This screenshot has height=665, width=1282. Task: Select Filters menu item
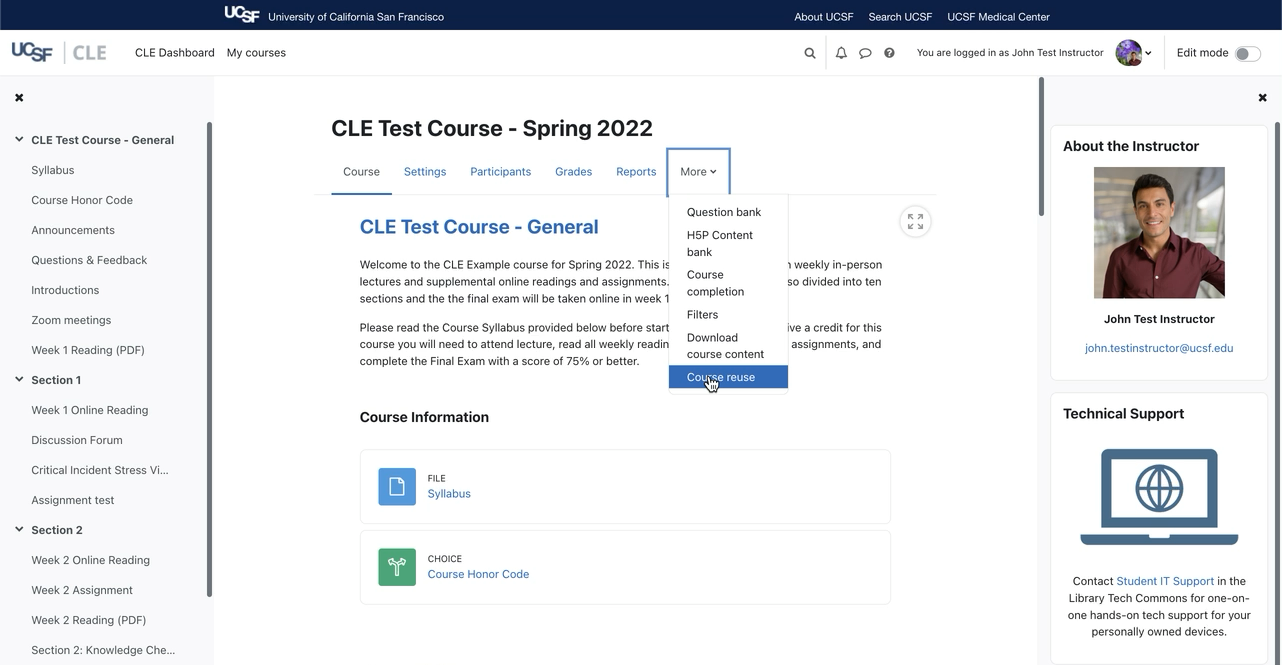pos(728,315)
